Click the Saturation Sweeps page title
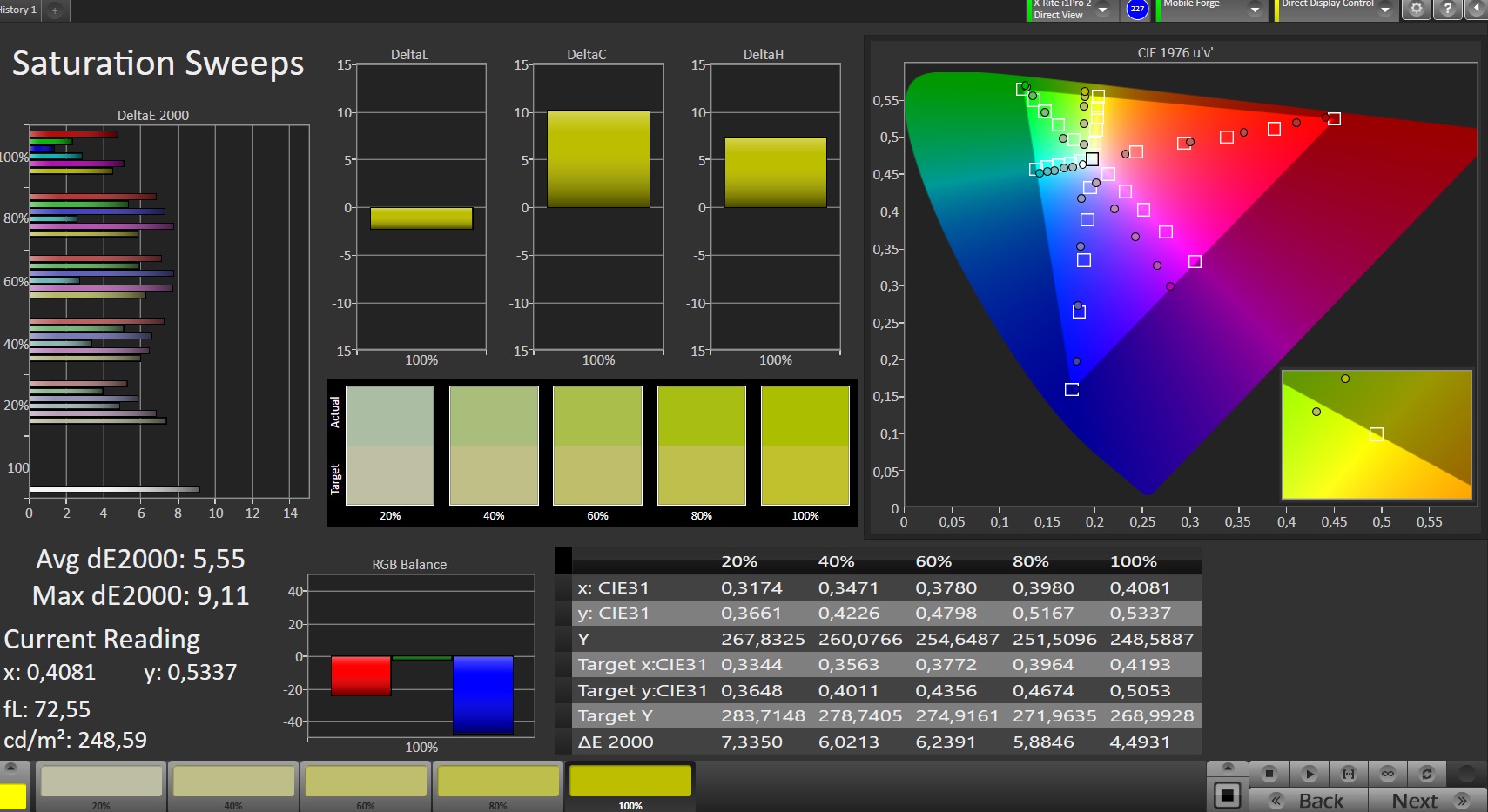This screenshot has height=812, width=1488. coord(158,64)
